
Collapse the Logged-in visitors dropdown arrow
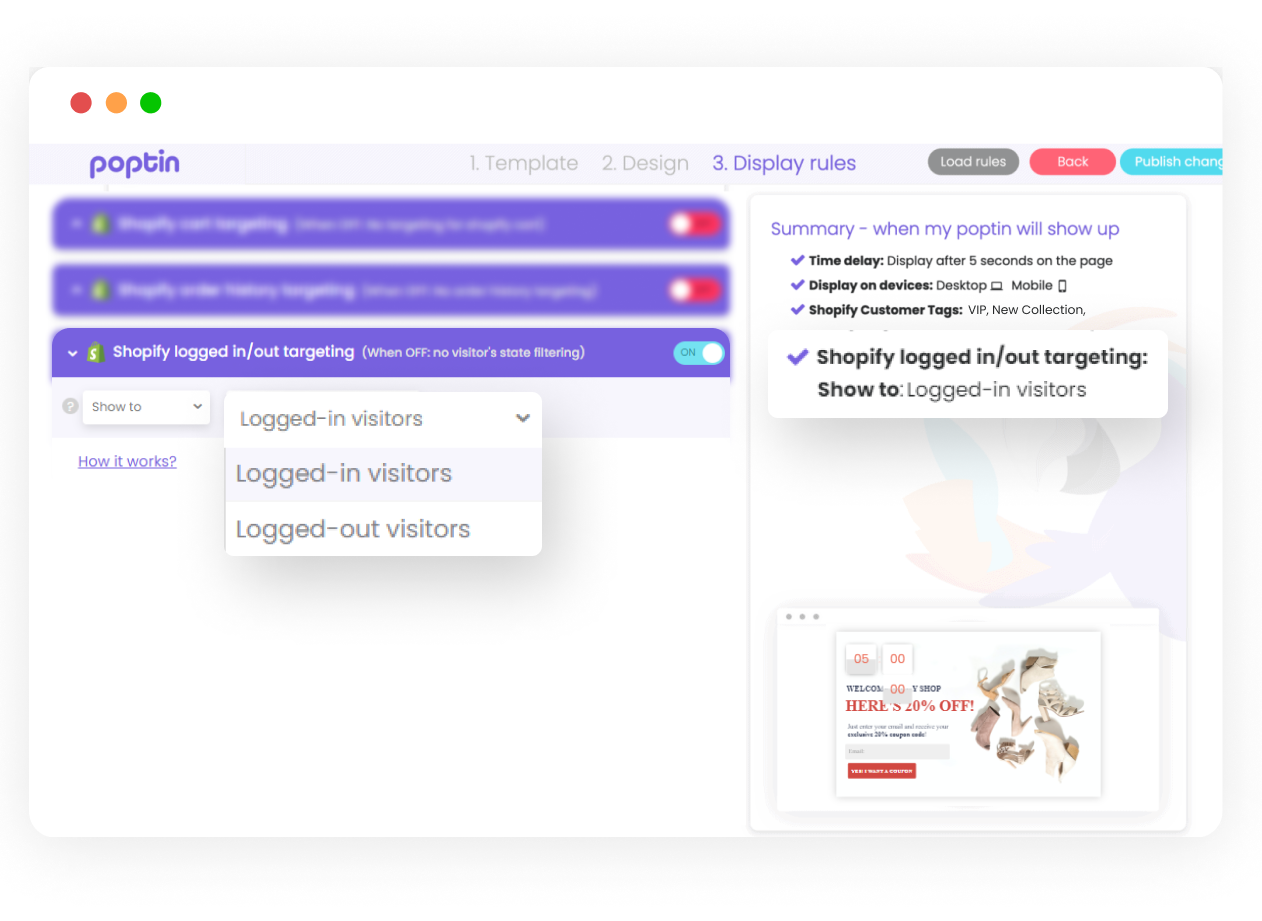(x=522, y=419)
